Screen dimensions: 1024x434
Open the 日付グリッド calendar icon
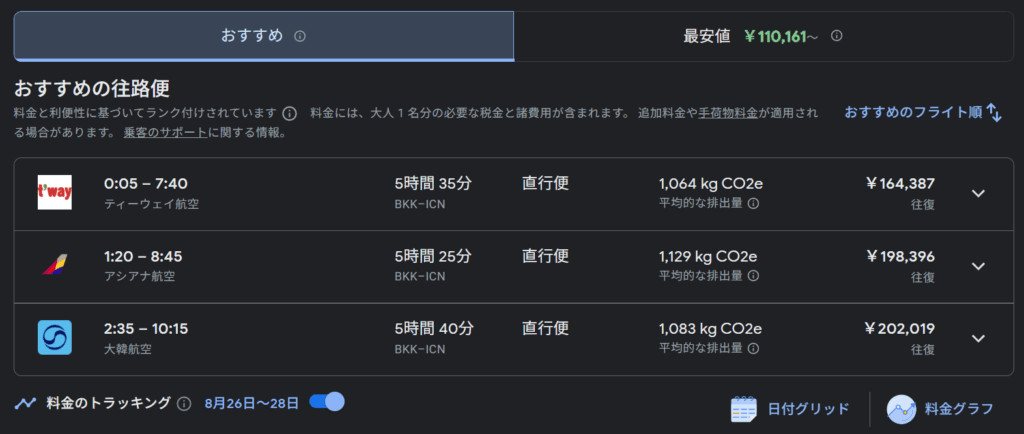point(744,408)
